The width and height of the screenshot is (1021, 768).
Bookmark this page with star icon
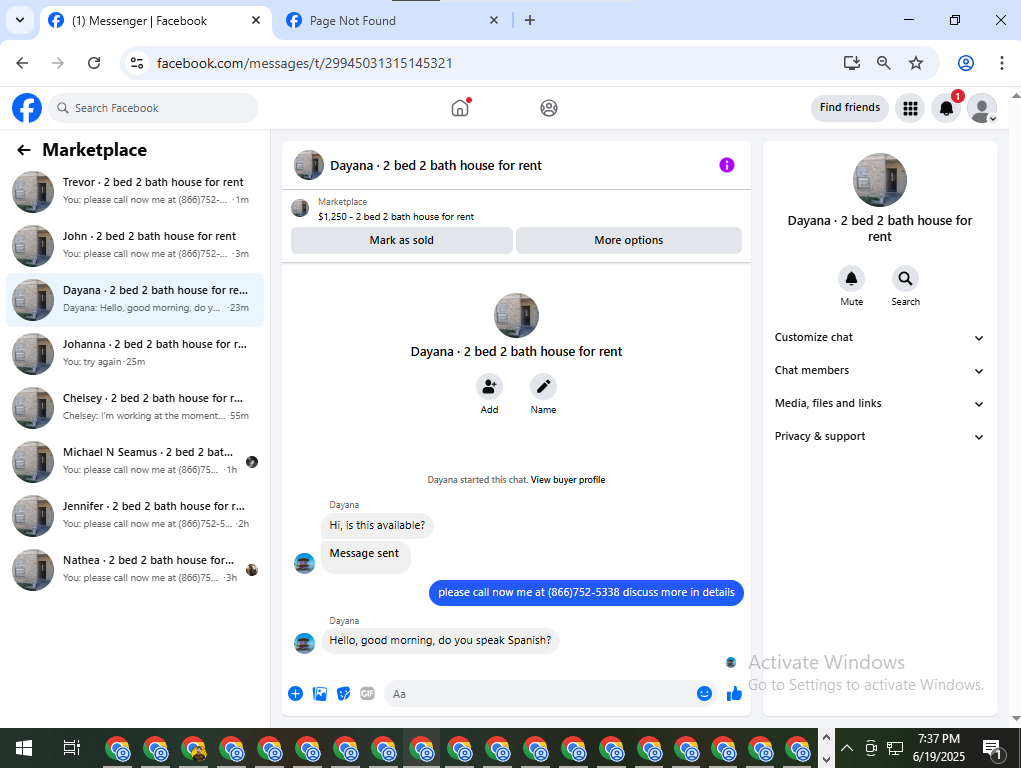coord(916,63)
